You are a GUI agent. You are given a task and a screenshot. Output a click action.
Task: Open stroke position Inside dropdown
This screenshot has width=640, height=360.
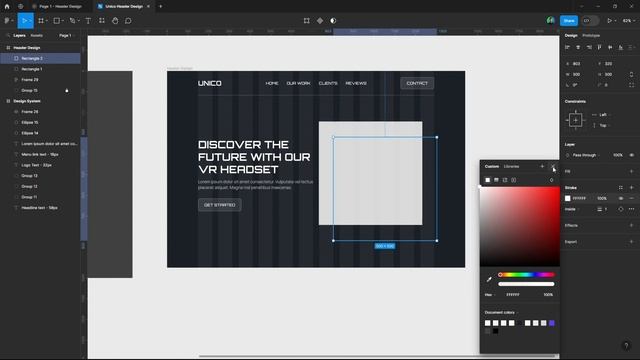click(572, 209)
